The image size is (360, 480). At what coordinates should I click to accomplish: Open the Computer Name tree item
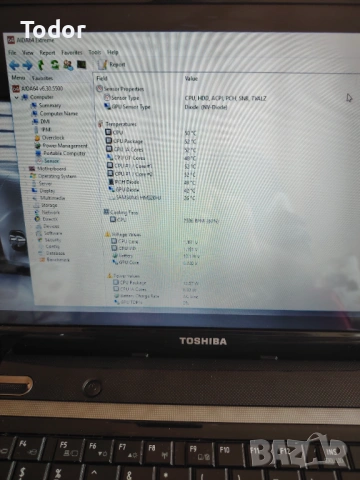click(x=54, y=113)
